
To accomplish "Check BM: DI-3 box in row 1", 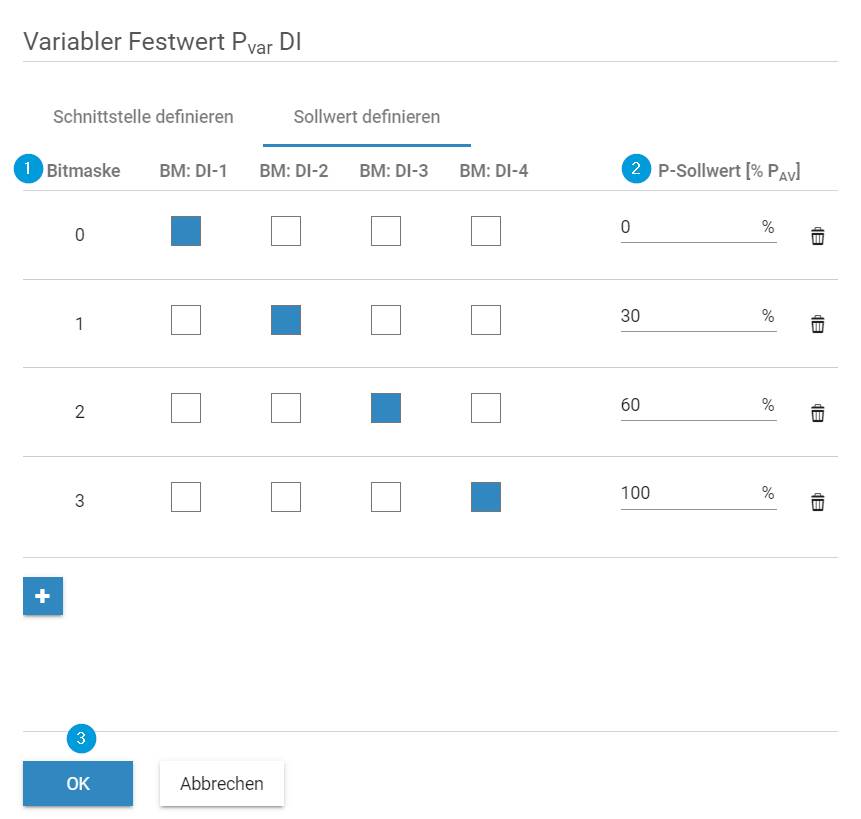I will coord(385,319).
